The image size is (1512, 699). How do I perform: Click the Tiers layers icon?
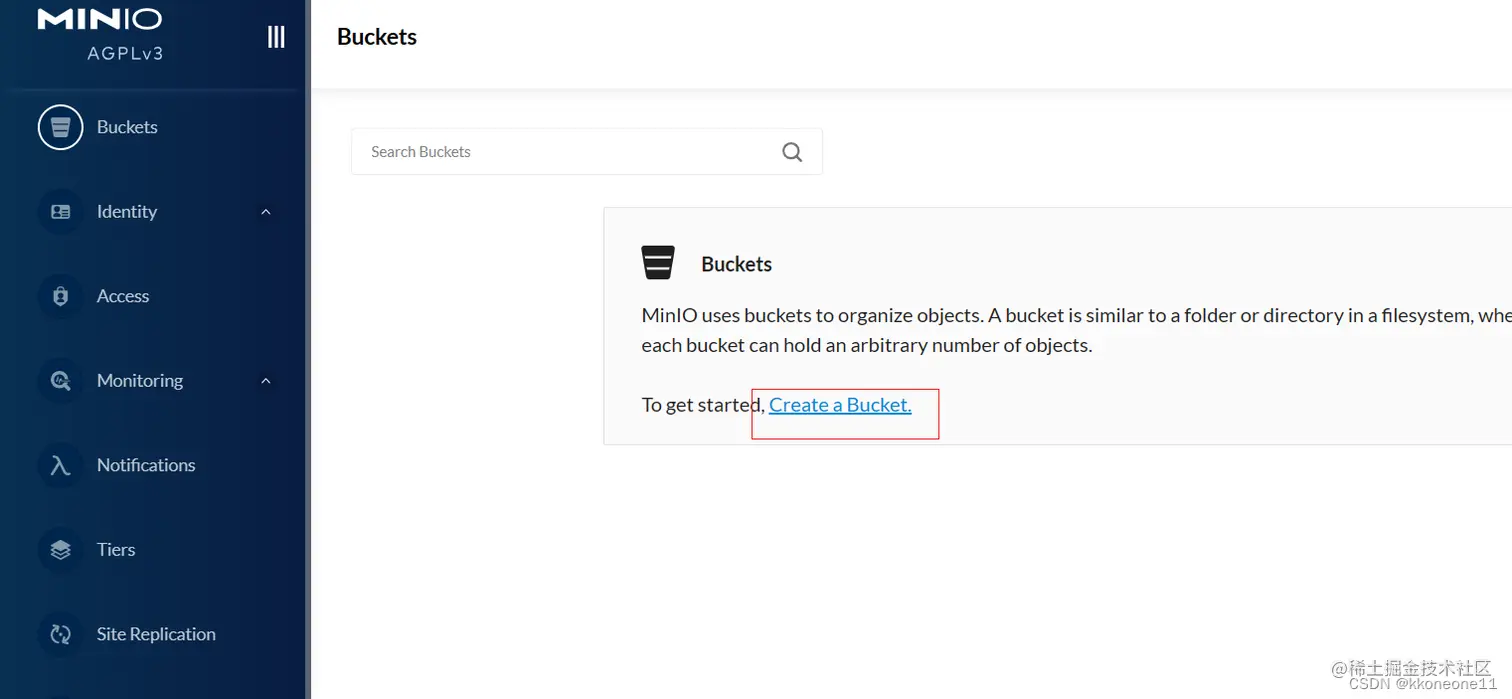(x=60, y=550)
